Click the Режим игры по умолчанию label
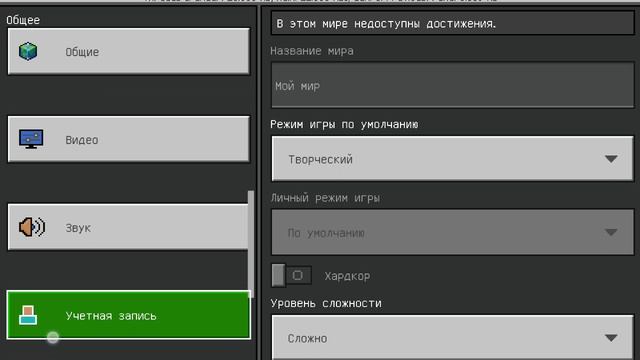Viewport: 640px width, 360px height. pos(344,124)
